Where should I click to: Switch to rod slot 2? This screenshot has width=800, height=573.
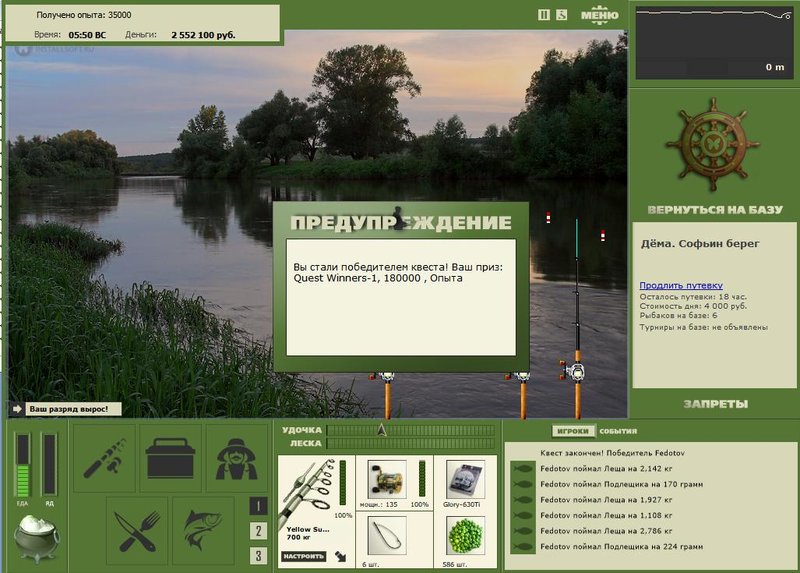tap(258, 531)
